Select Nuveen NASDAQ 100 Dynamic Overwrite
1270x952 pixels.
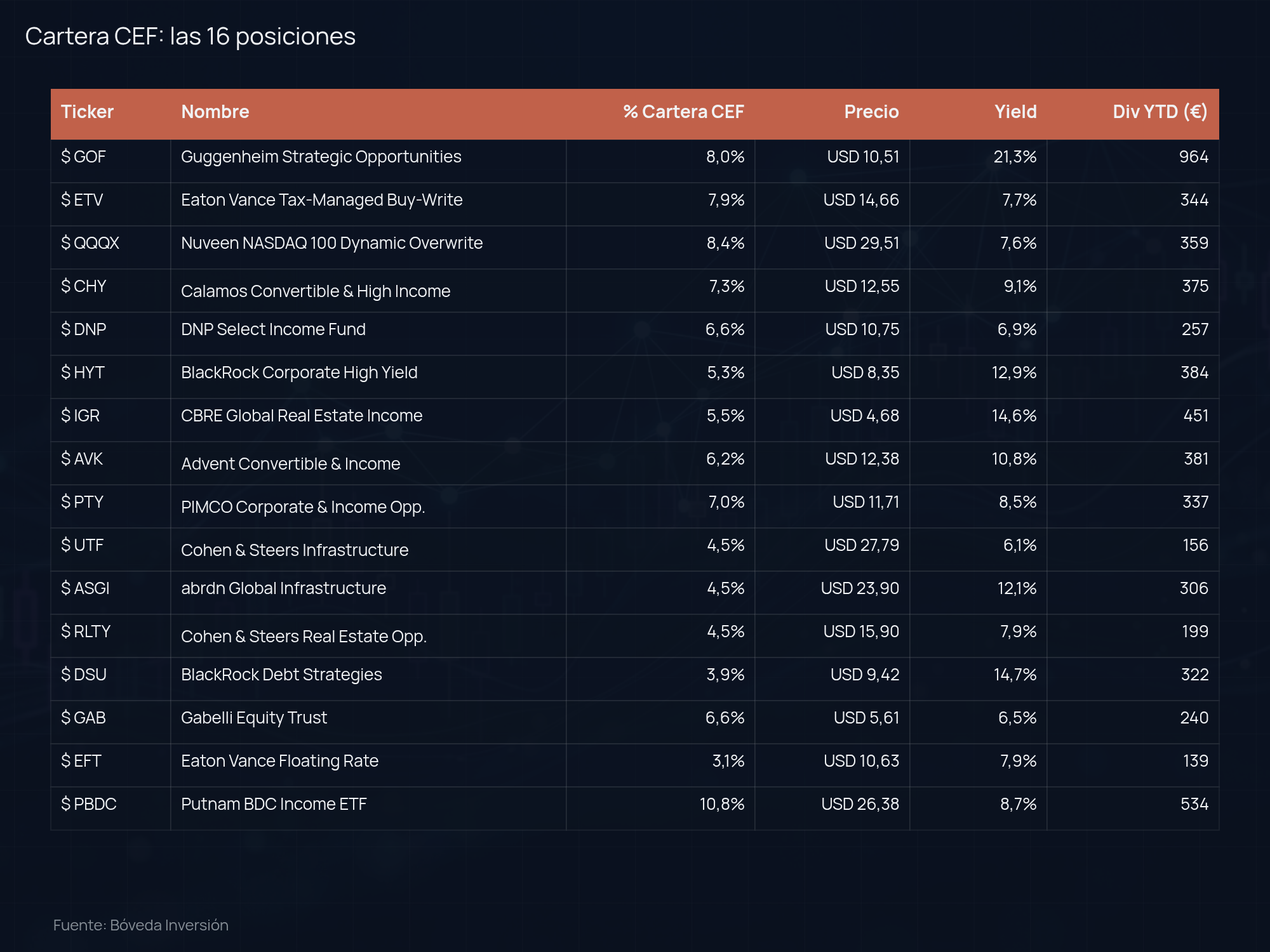(x=332, y=243)
